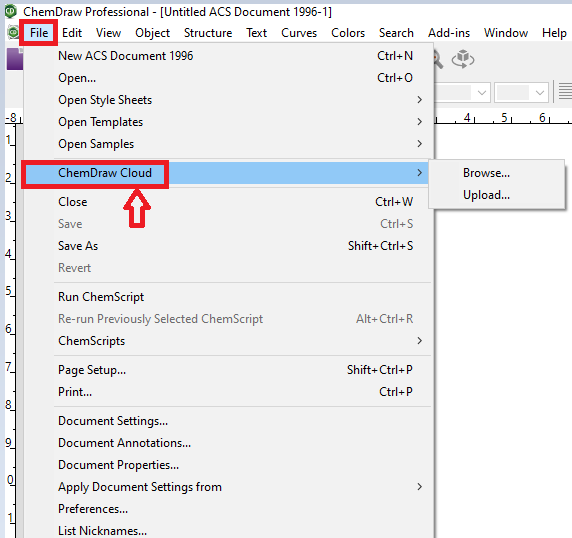Expand the ChemScripts submenu
Image resolution: width=572 pixels, height=538 pixels.
(229, 341)
